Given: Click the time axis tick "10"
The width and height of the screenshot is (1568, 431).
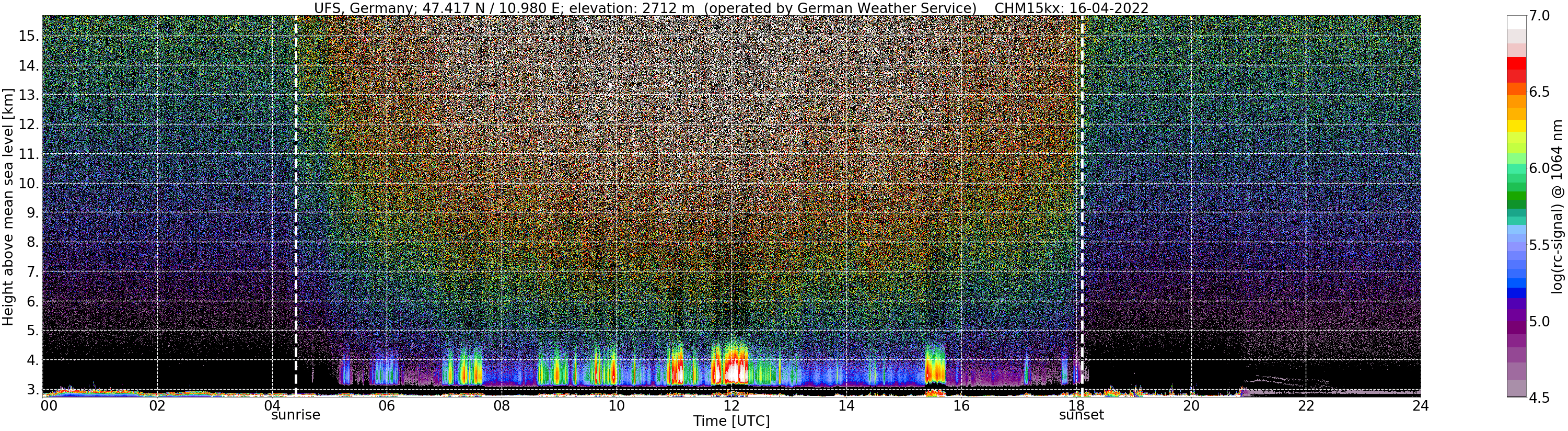Looking at the screenshot, I should point(617,405).
